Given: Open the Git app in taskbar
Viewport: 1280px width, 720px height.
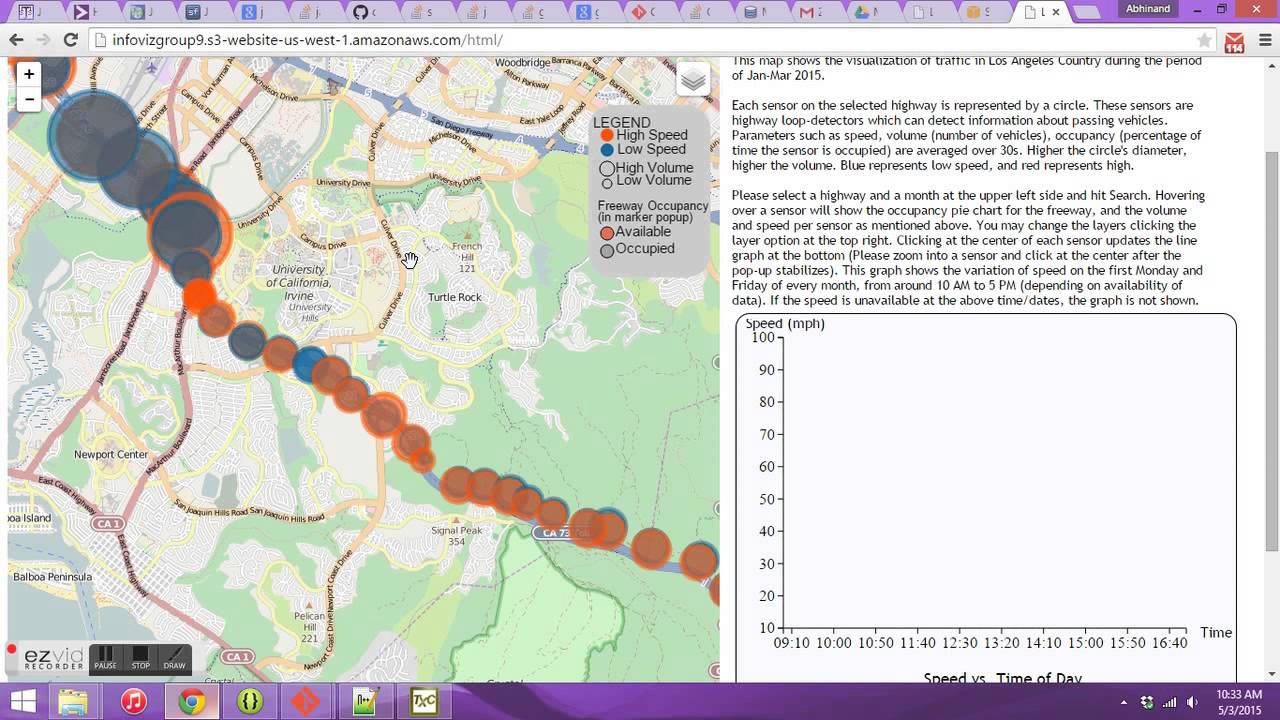Looking at the screenshot, I should [307, 702].
